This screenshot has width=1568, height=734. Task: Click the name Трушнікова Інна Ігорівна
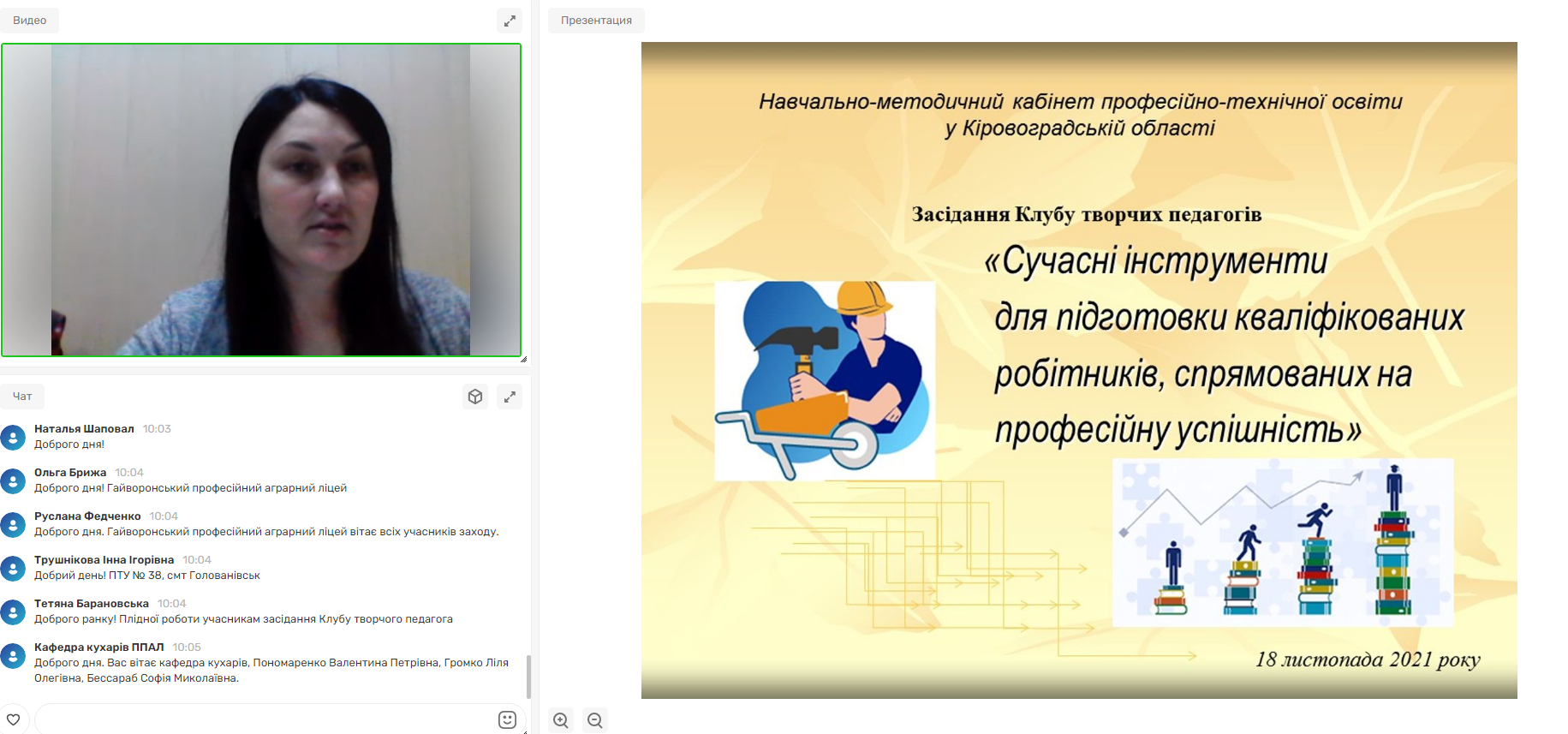pyautogui.click(x=104, y=560)
